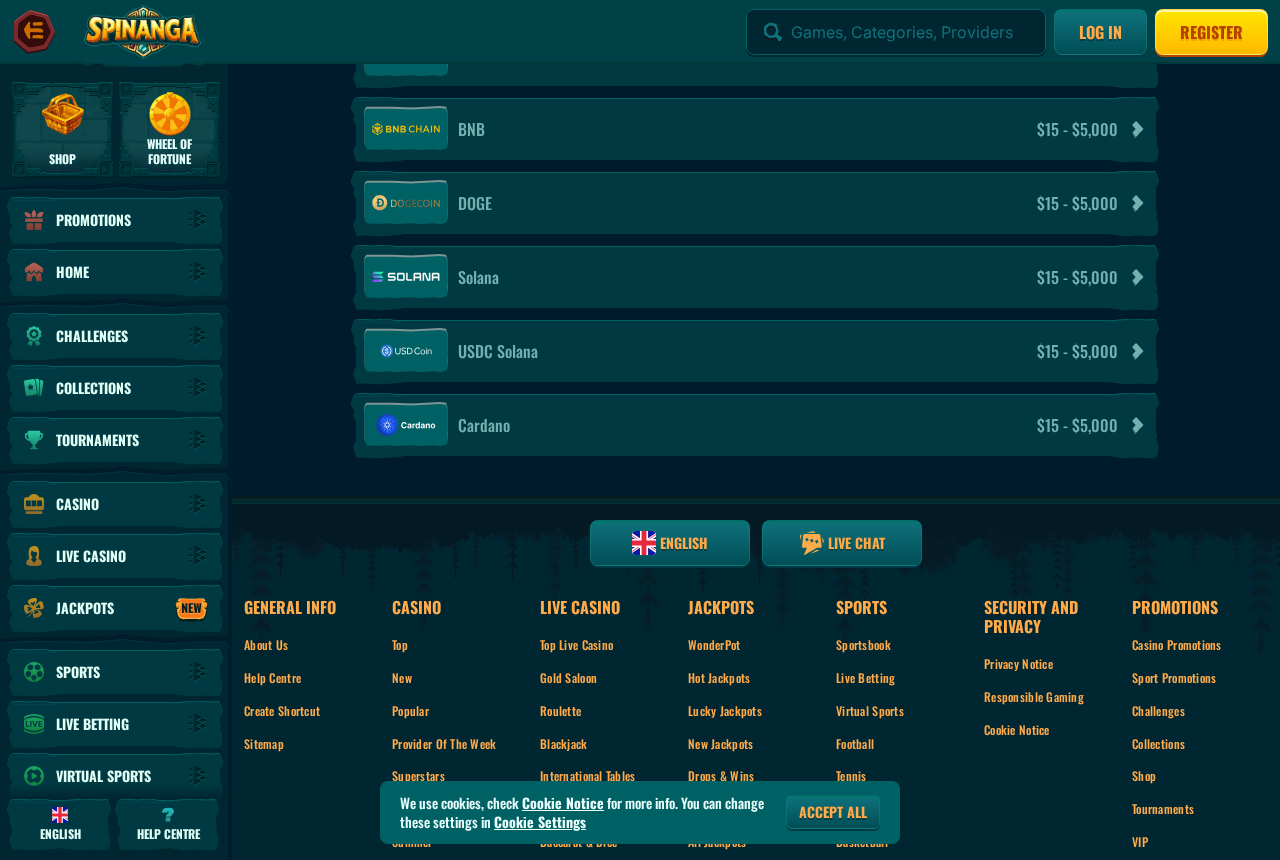
Task: Open Virtual Sports footer link
Action: [x=870, y=711]
